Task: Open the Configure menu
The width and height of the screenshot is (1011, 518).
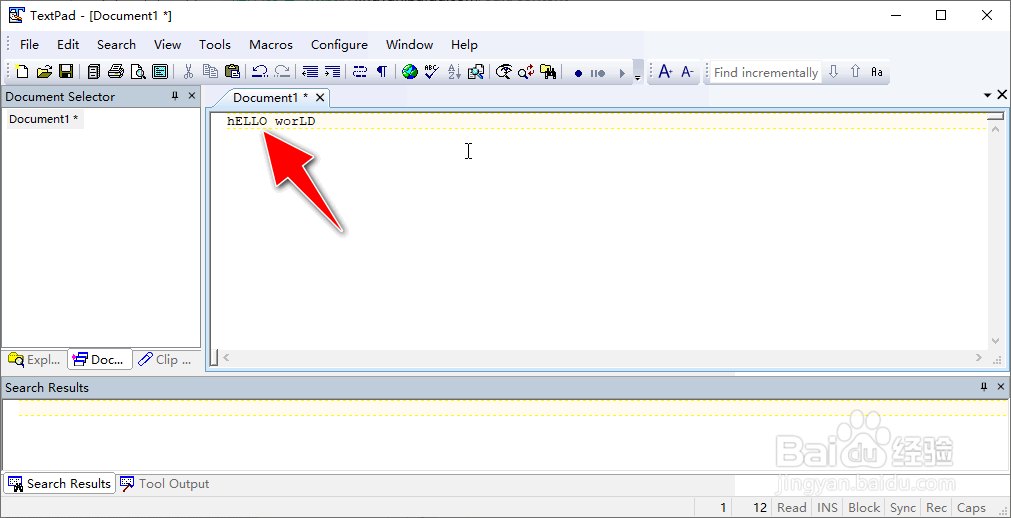Action: coord(339,45)
